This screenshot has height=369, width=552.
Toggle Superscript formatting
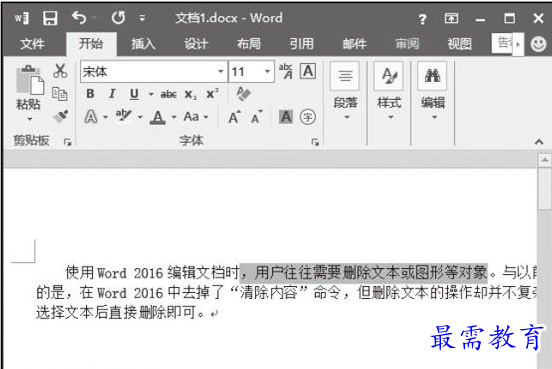pyautogui.click(x=212, y=93)
